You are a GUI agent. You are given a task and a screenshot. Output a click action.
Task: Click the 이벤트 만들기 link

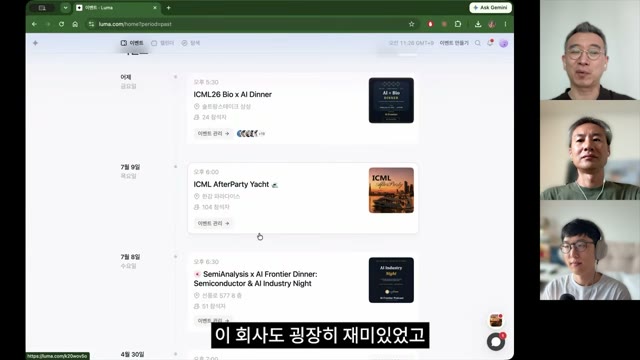(x=454, y=43)
